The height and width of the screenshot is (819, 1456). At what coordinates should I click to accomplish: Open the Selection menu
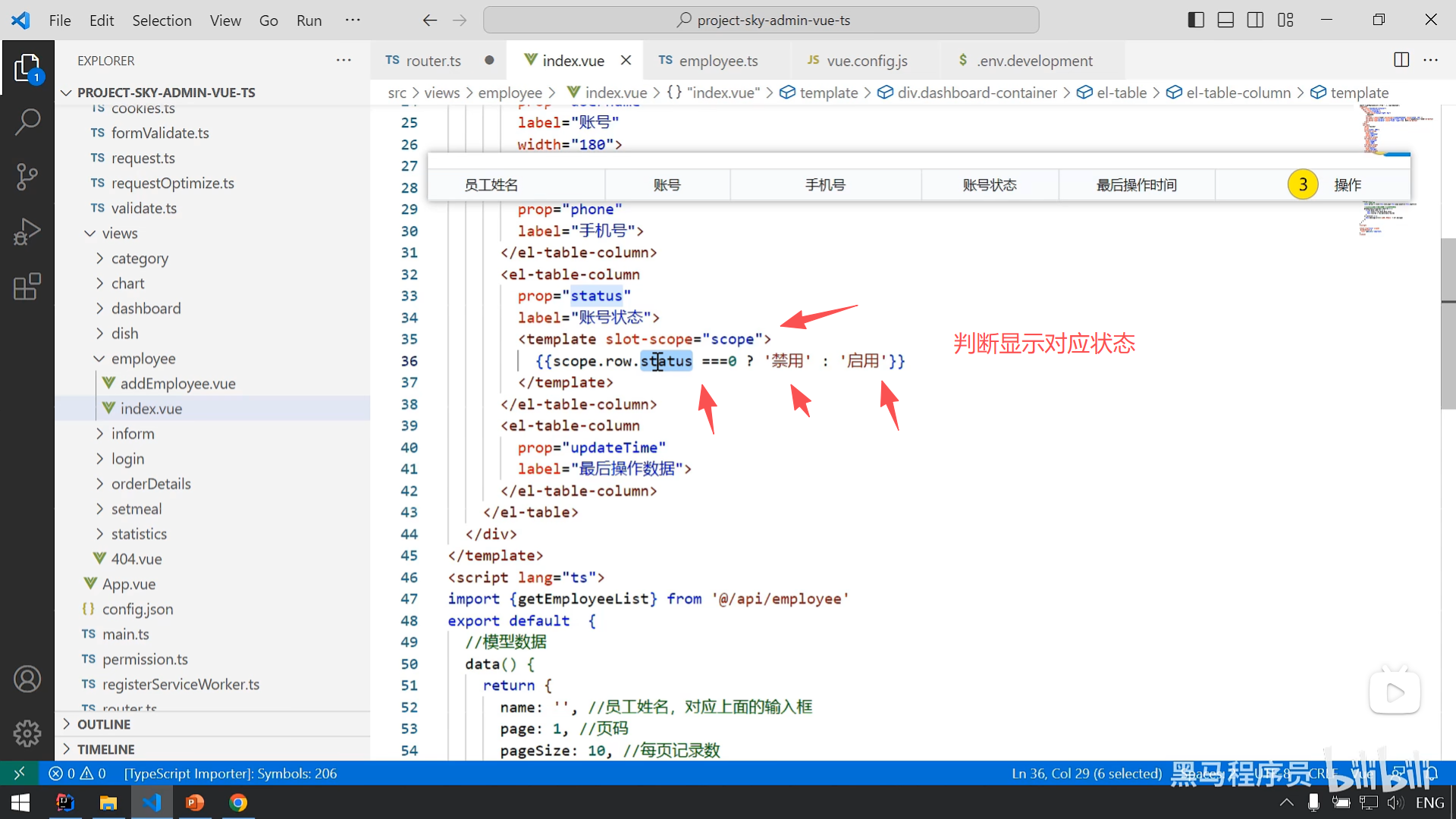(x=162, y=20)
